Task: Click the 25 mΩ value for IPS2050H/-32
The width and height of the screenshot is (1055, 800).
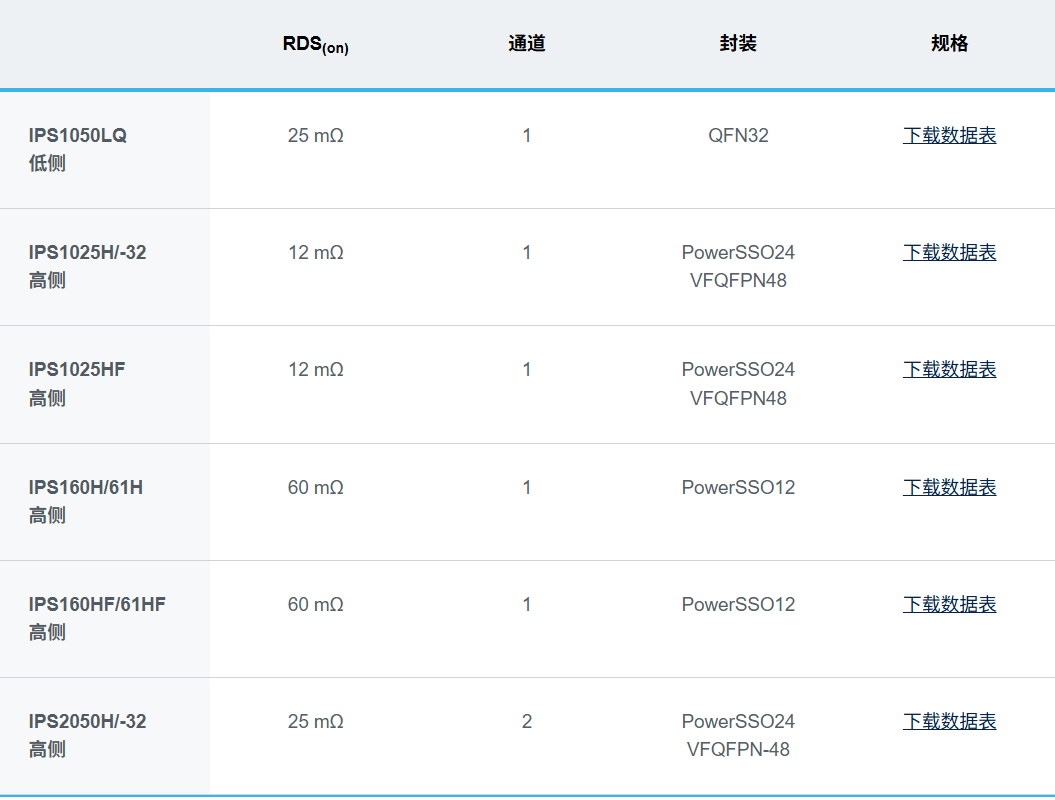Action: (316, 721)
